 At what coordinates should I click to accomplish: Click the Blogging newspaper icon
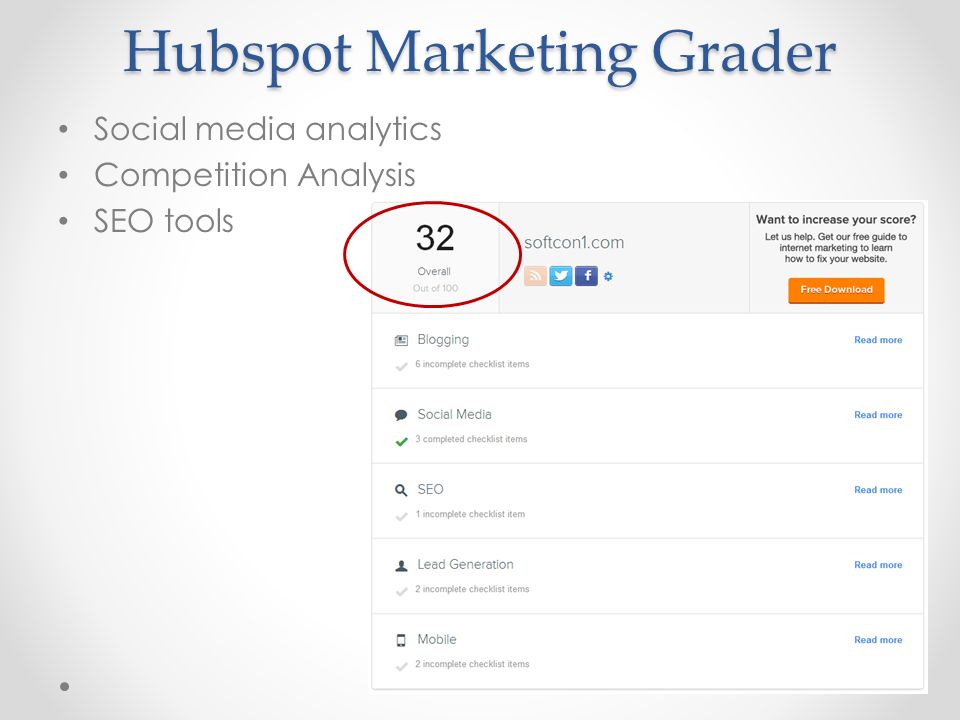(401, 340)
